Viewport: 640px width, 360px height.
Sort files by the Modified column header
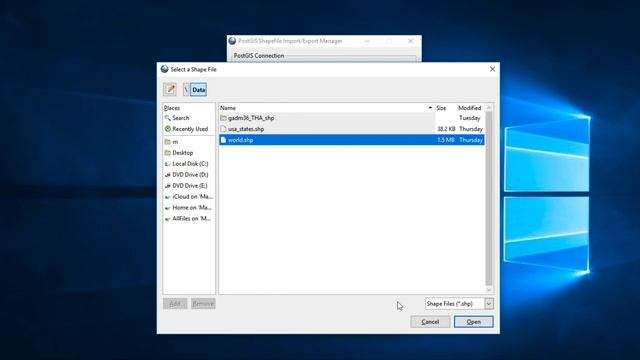pyautogui.click(x=470, y=108)
